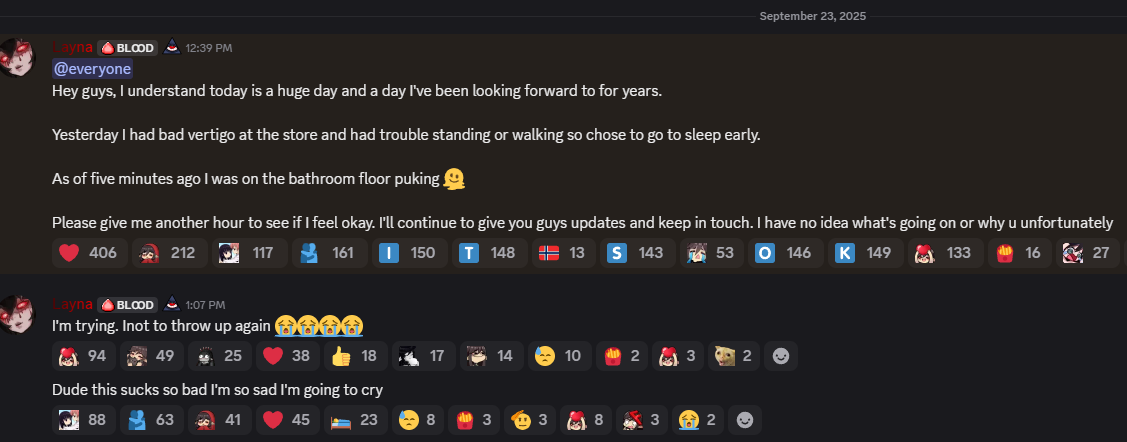Viewport: 1127px width, 442px height.
Task: Click the bed emoji reaction with 23
Action: [x=356, y=420]
